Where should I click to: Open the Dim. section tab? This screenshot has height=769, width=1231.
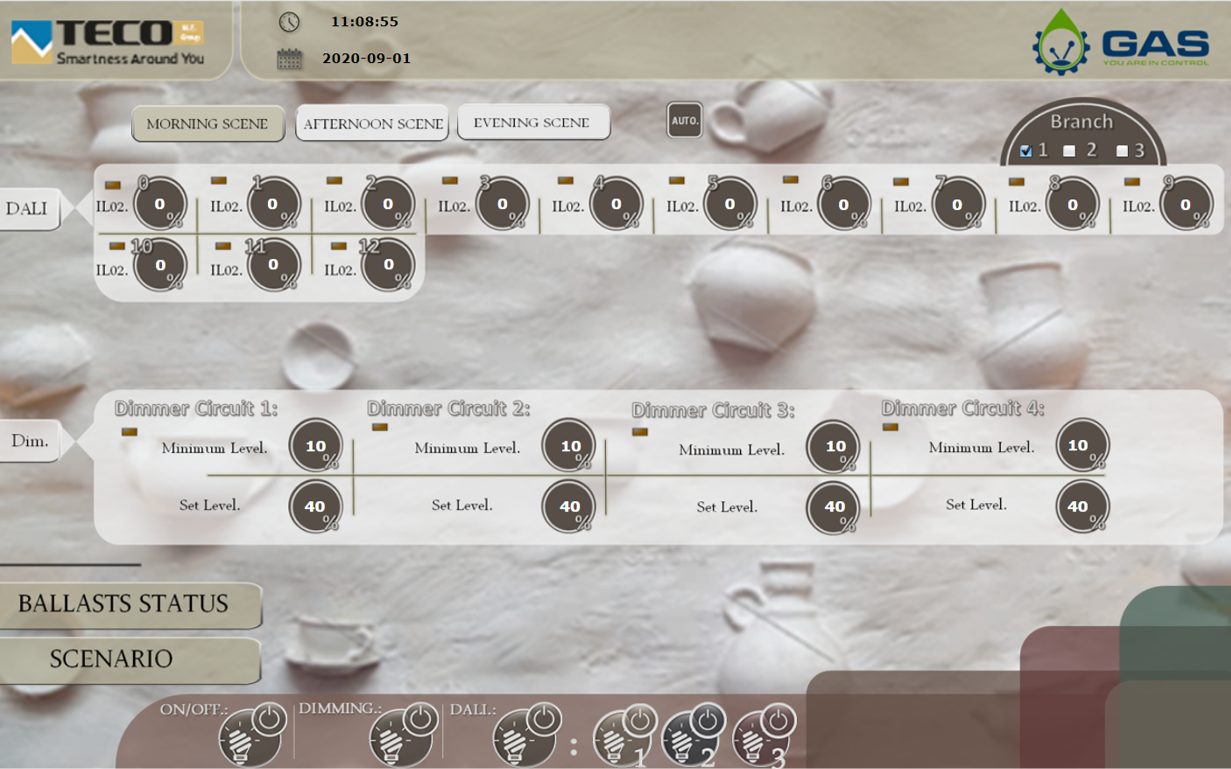(30, 441)
